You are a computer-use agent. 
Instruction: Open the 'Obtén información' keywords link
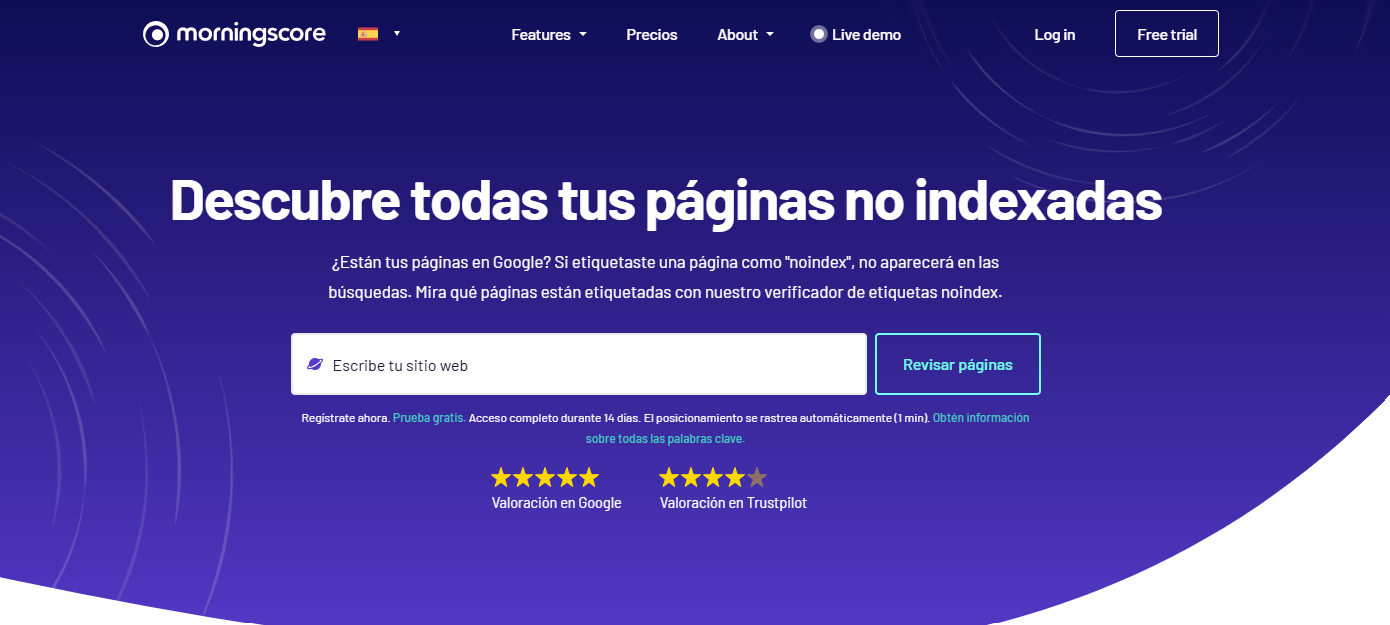pyautogui.click(x=980, y=418)
